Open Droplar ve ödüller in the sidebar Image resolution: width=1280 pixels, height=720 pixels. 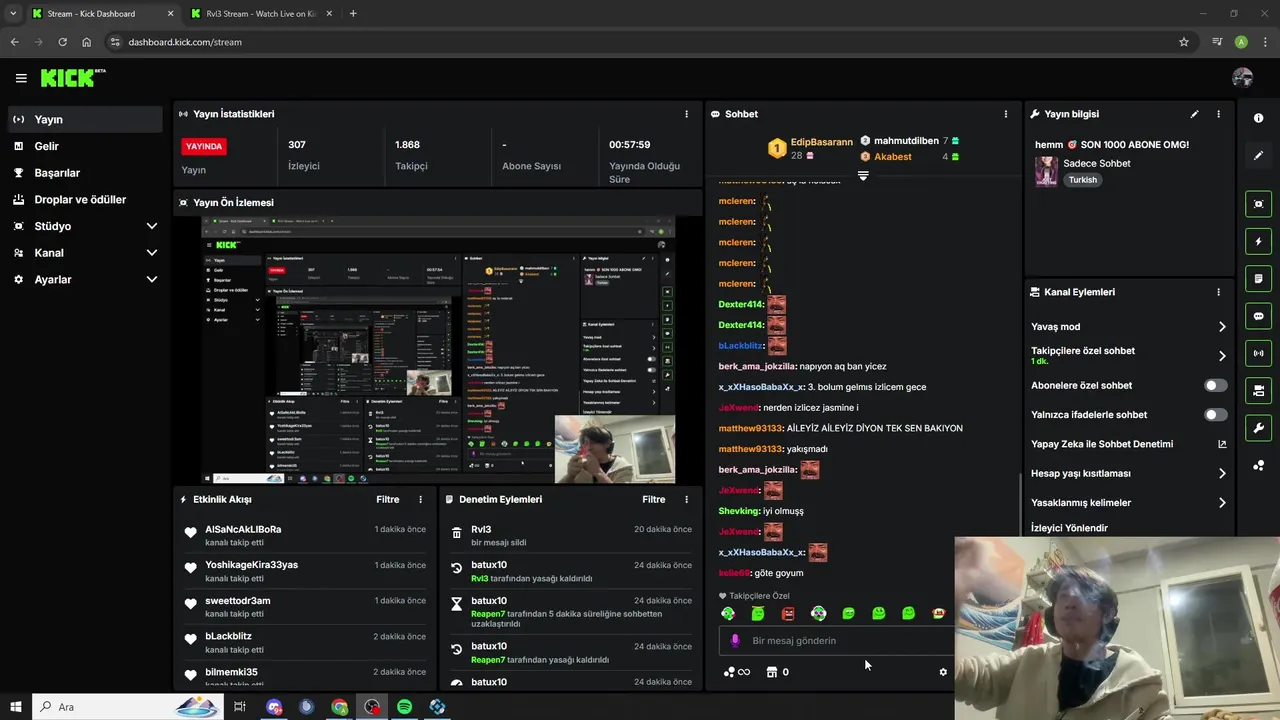coord(84,199)
